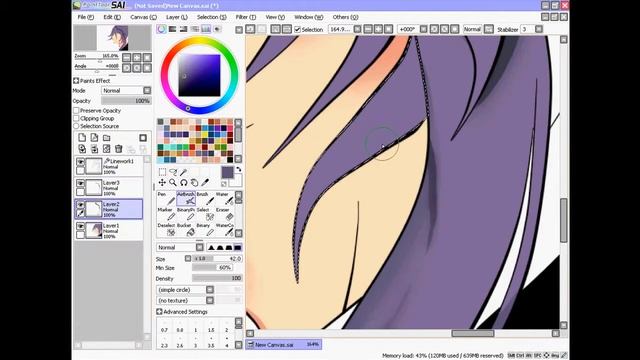The image size is (640, 360).
Task: Select the Pen tool
Action: 166,198
